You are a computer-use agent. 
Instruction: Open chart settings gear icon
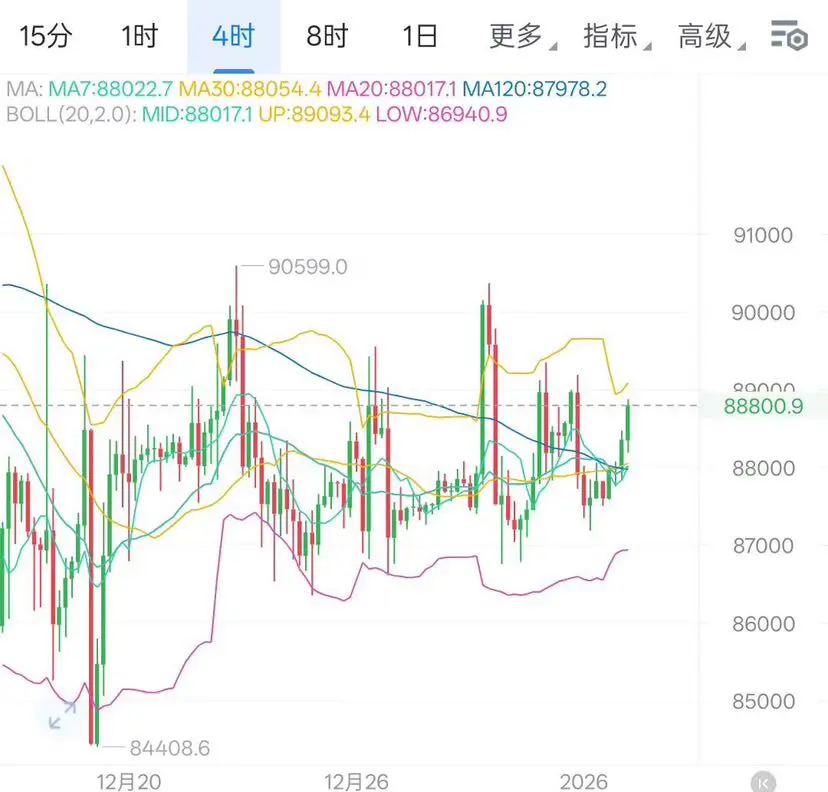coord(789,35)
